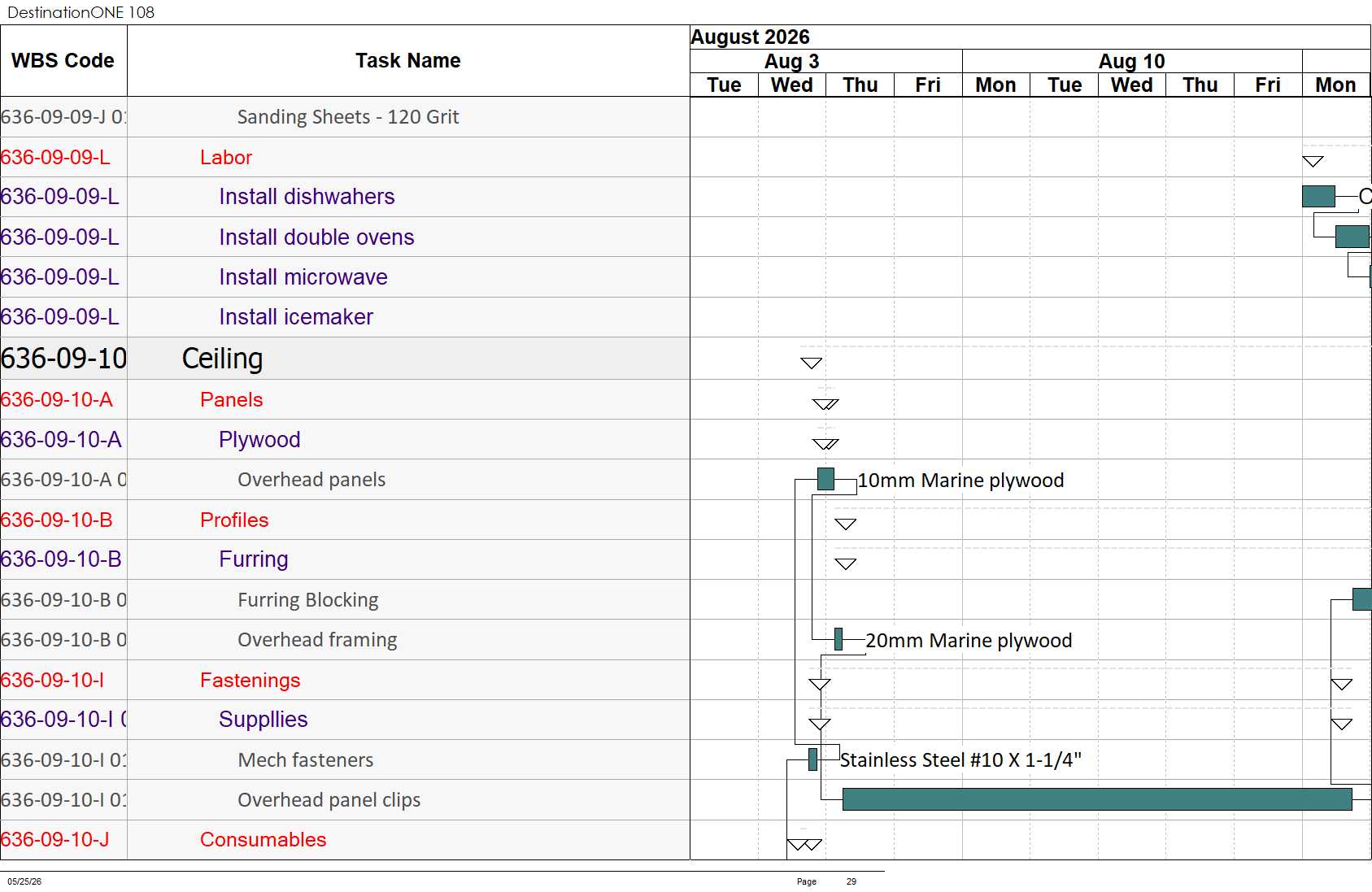1372x892 pixels.
Task: Click the Furring Blocking Gantt bar
Action: click(x=1362, y=599)
